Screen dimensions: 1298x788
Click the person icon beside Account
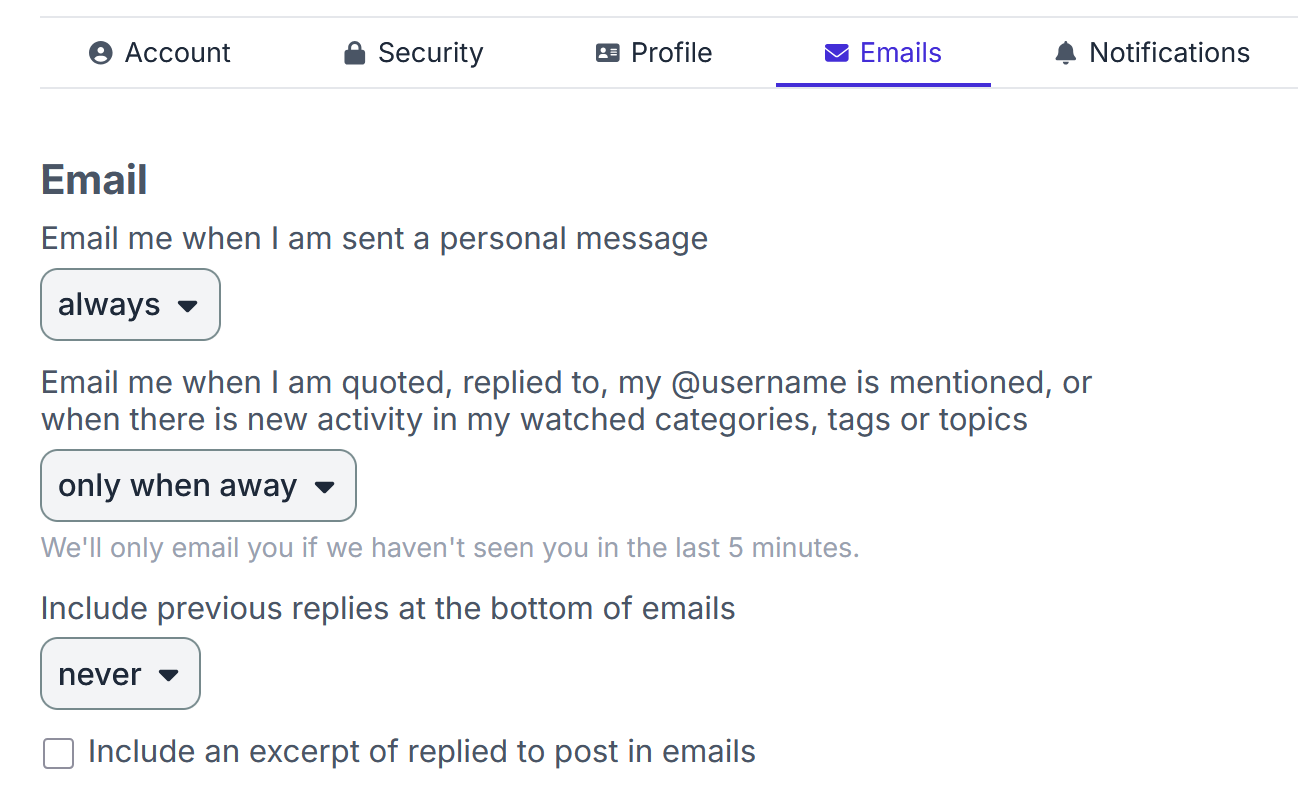100,53
